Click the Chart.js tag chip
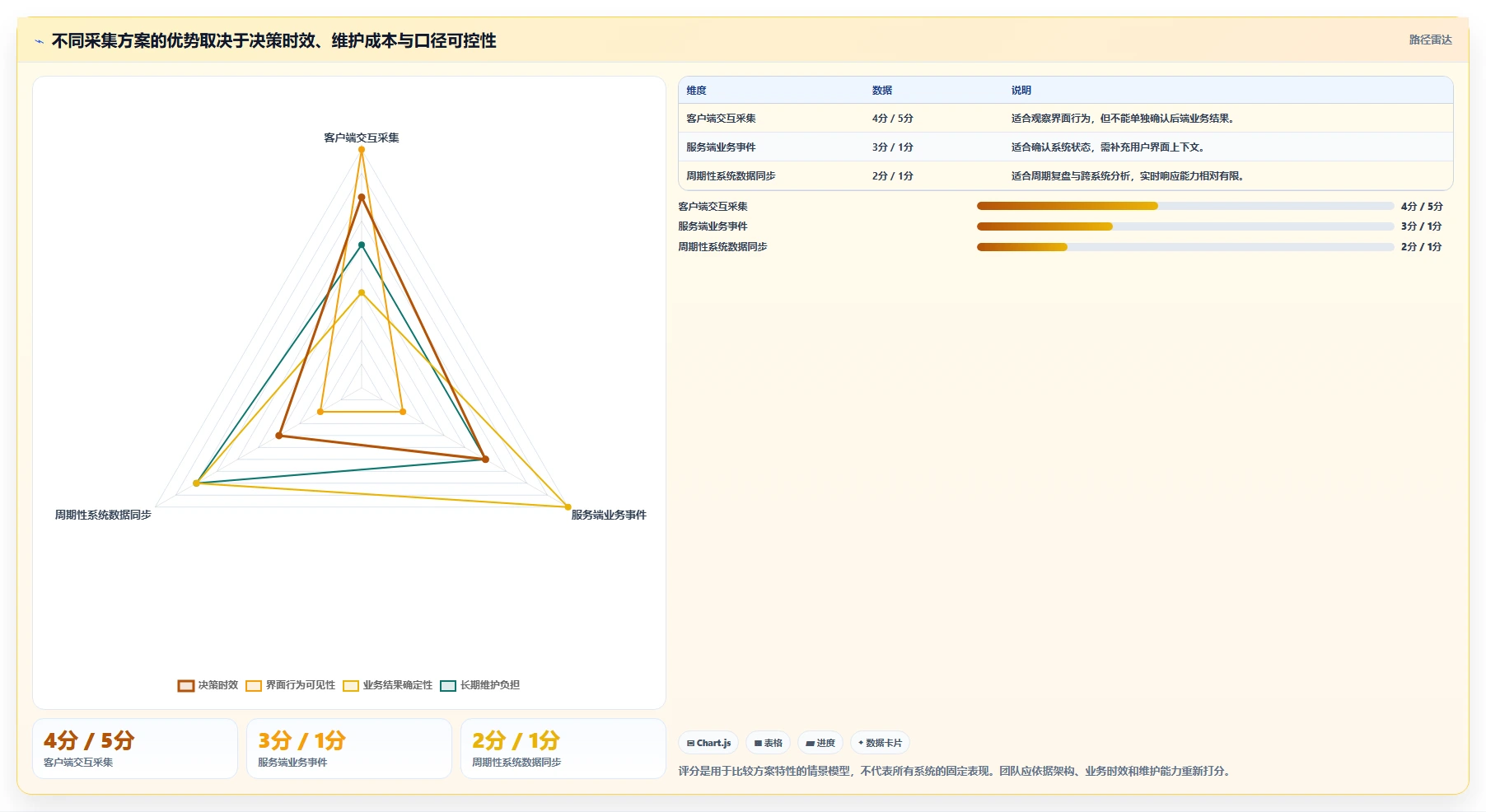Image resolution: width=1486 pixels, height=812 pixels. click(x=708, y=743)
